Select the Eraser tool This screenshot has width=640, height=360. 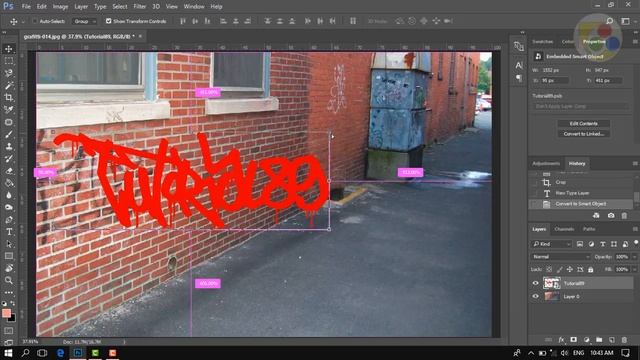tap(9, 171)
